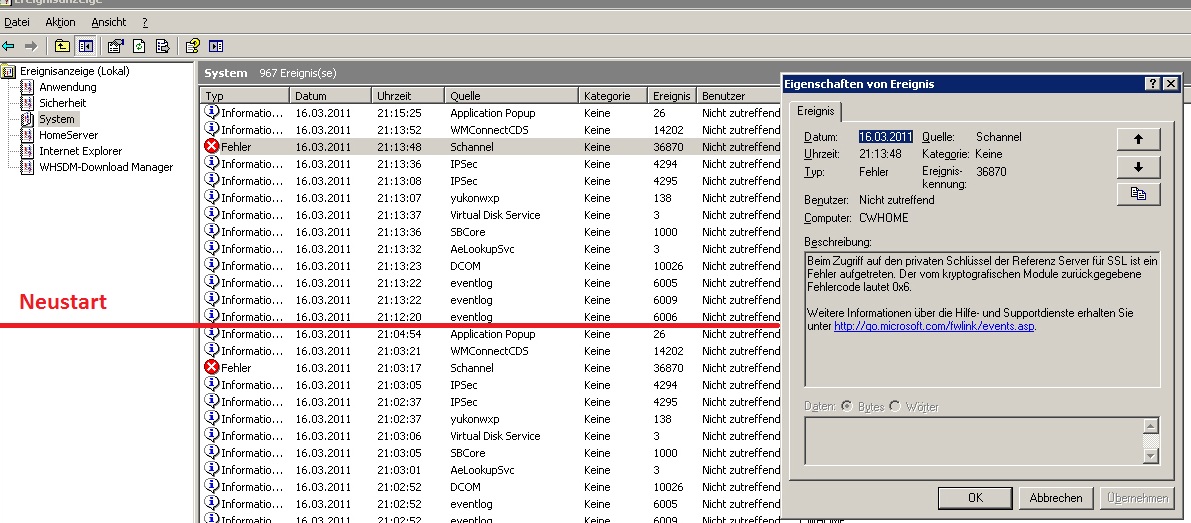Click the info icon of WMConnectCDS 21:13:52
Screen dimensions: 1191x523
(212, 130)
